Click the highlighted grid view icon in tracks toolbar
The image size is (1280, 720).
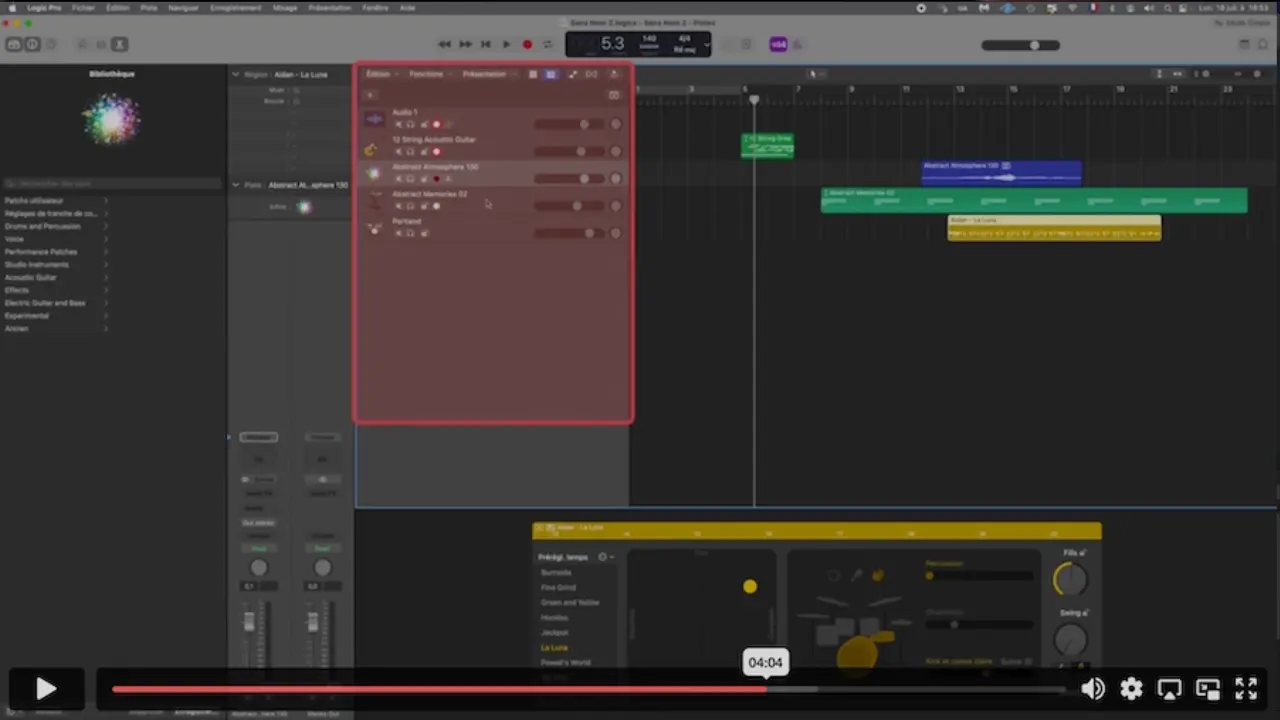point(551,74)
